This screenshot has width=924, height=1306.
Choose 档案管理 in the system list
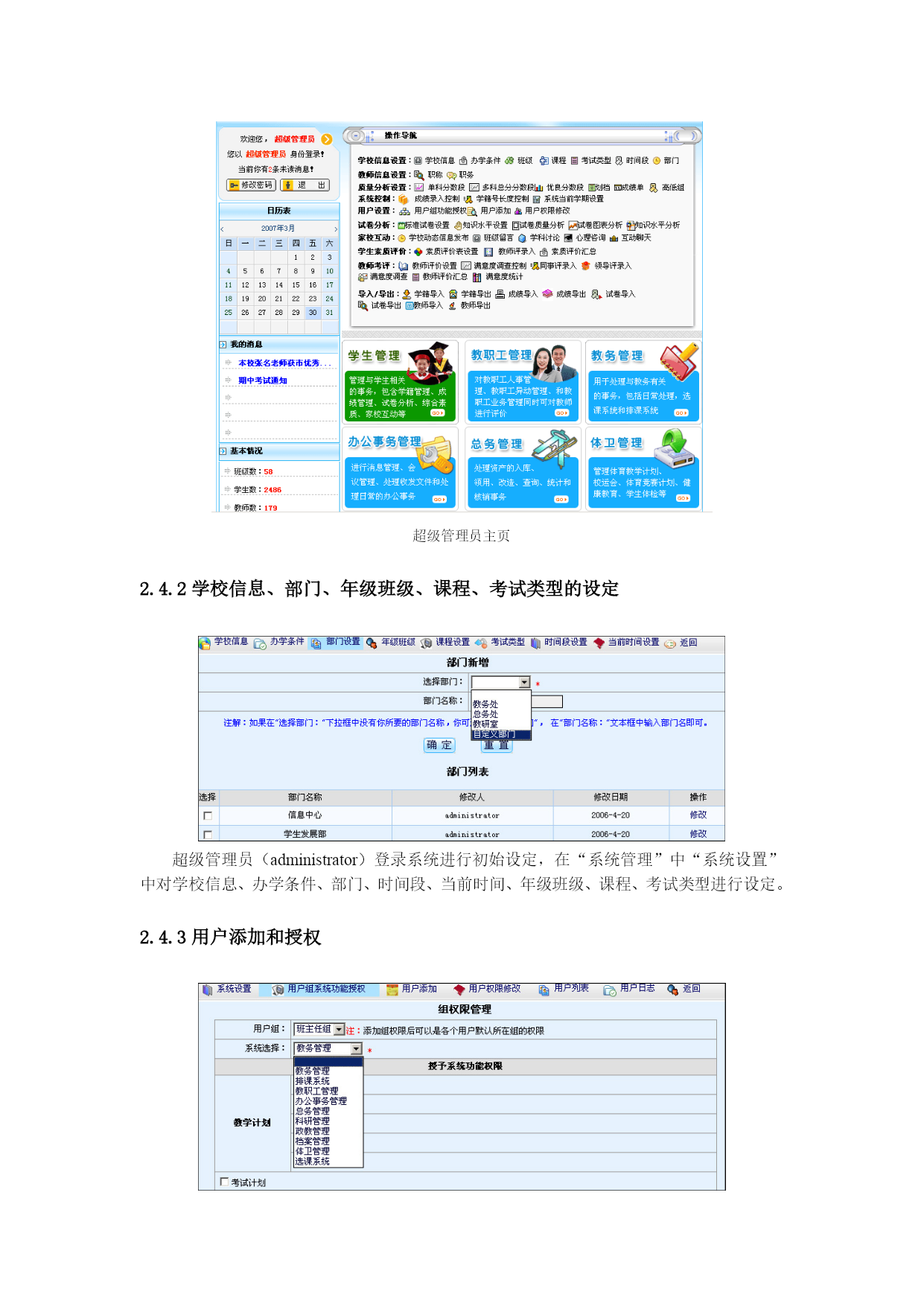312,1141
